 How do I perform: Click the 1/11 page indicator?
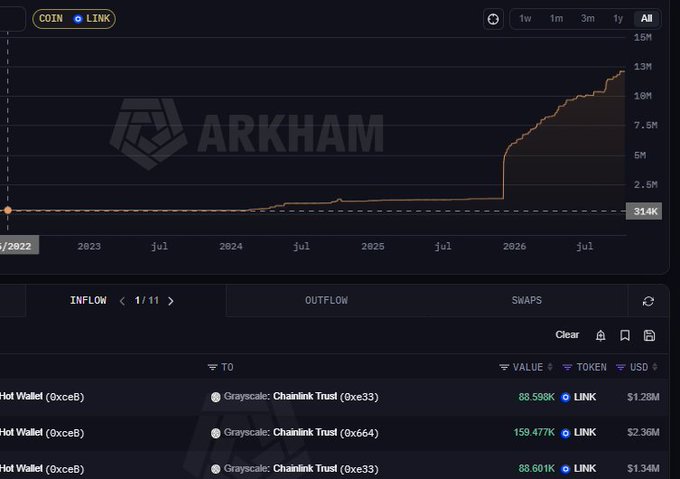147,300
